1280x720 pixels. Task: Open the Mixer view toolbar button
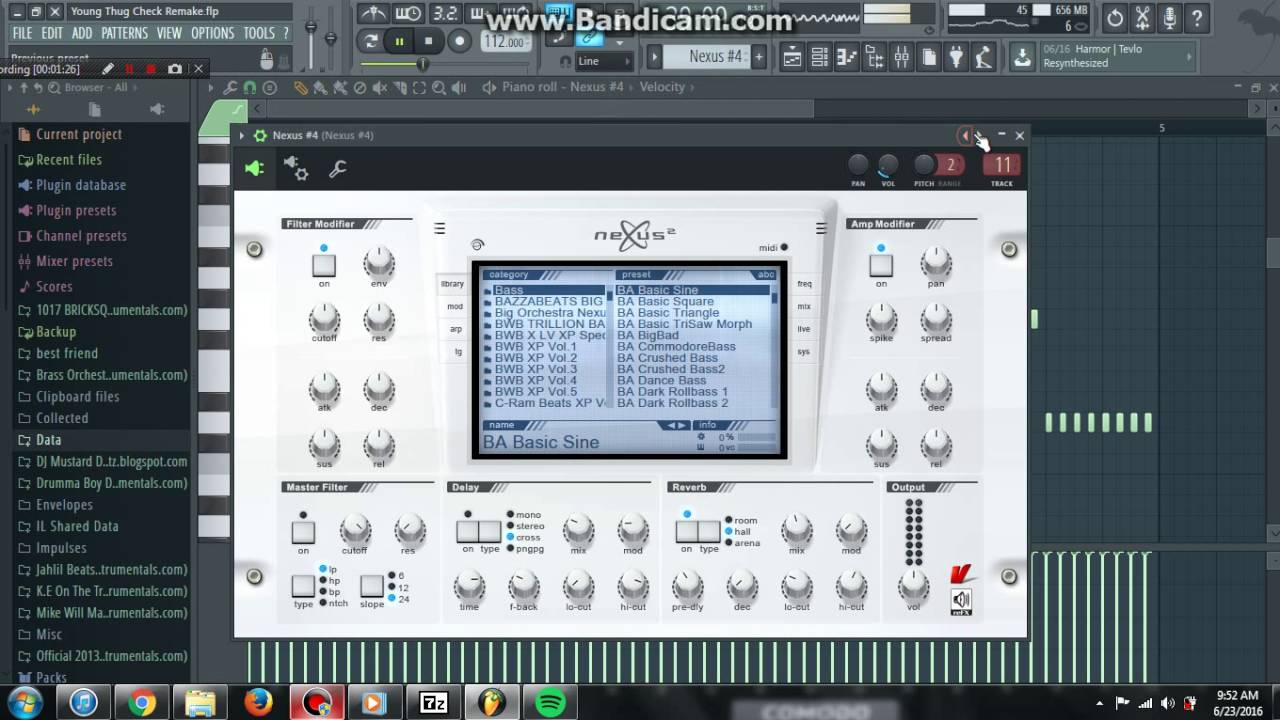(x=901, y=57)
